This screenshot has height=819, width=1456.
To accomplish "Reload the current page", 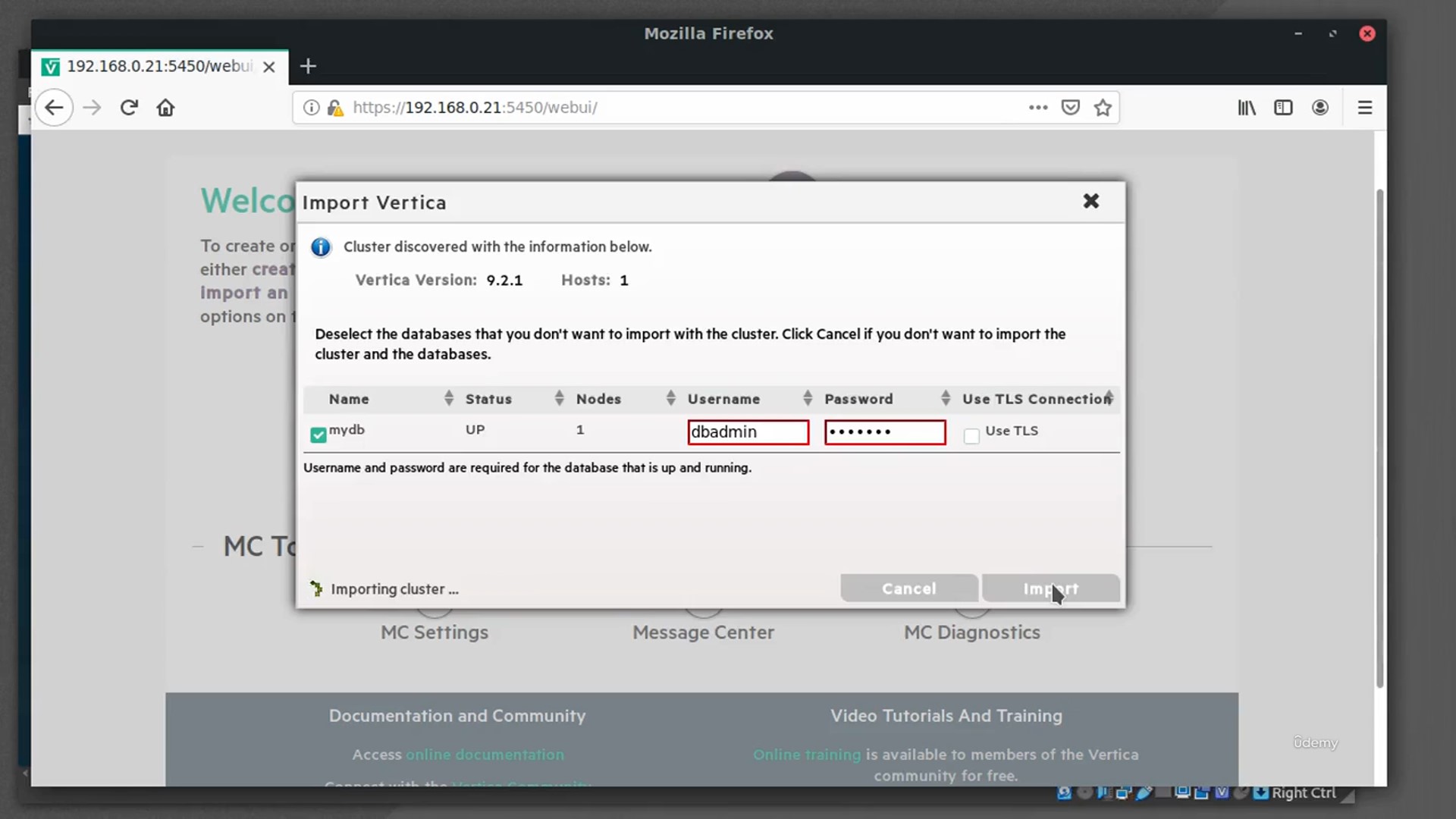I will point(129,108).
